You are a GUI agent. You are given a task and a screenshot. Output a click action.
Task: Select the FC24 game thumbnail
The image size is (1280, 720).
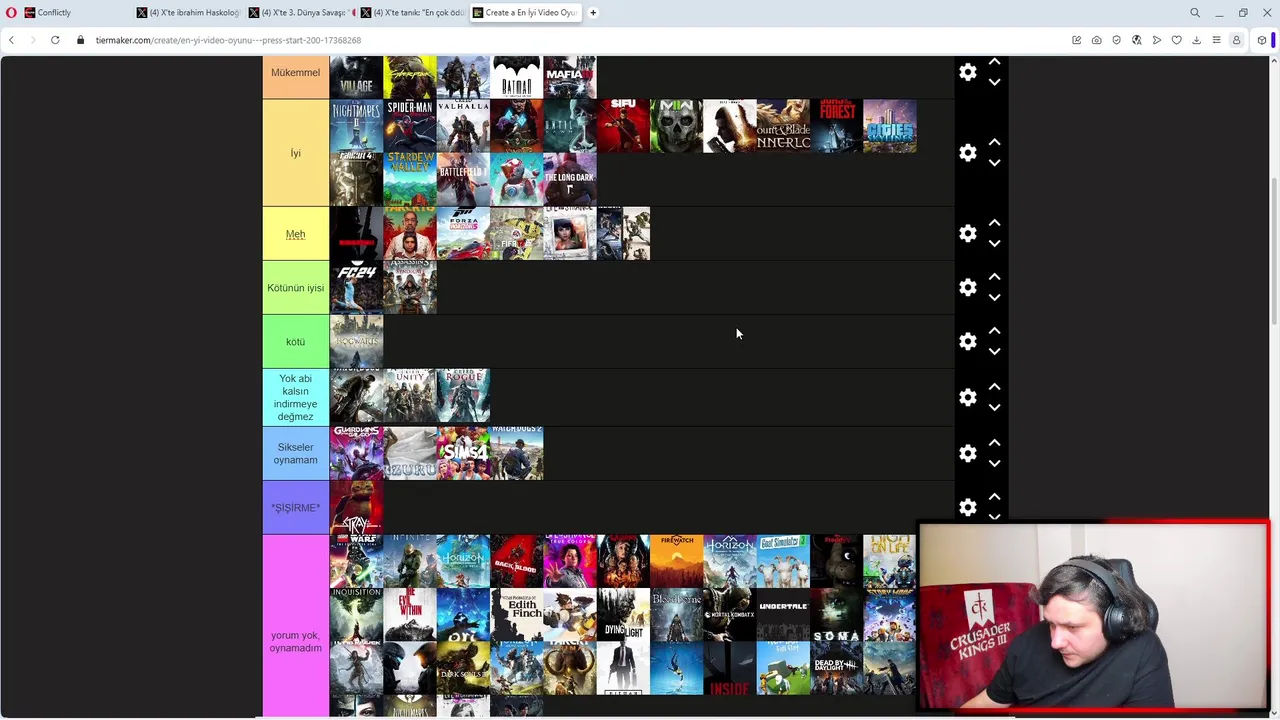[x=357, y=287]
